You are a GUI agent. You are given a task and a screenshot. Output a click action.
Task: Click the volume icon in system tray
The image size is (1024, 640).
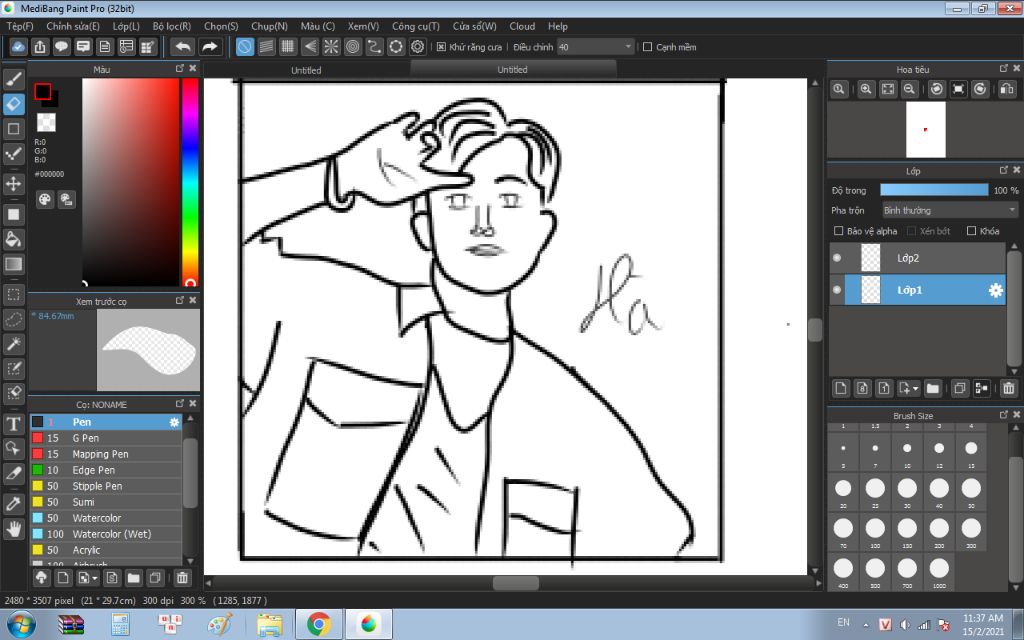[x=904, y=624]
